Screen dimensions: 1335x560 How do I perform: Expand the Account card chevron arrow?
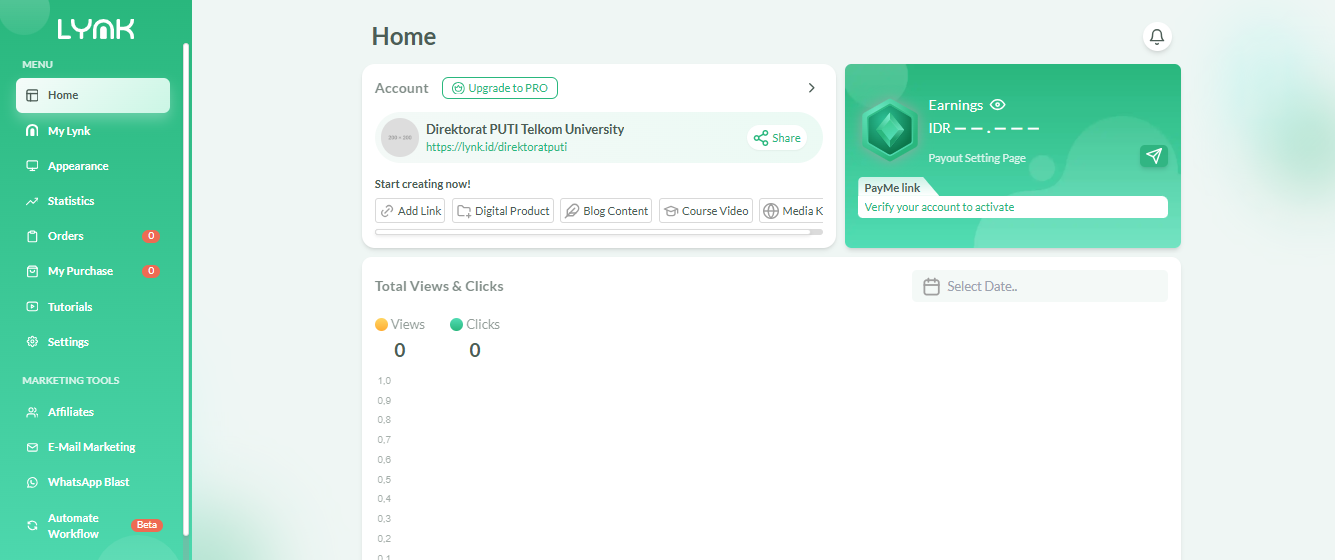click(x=812, y=88)
